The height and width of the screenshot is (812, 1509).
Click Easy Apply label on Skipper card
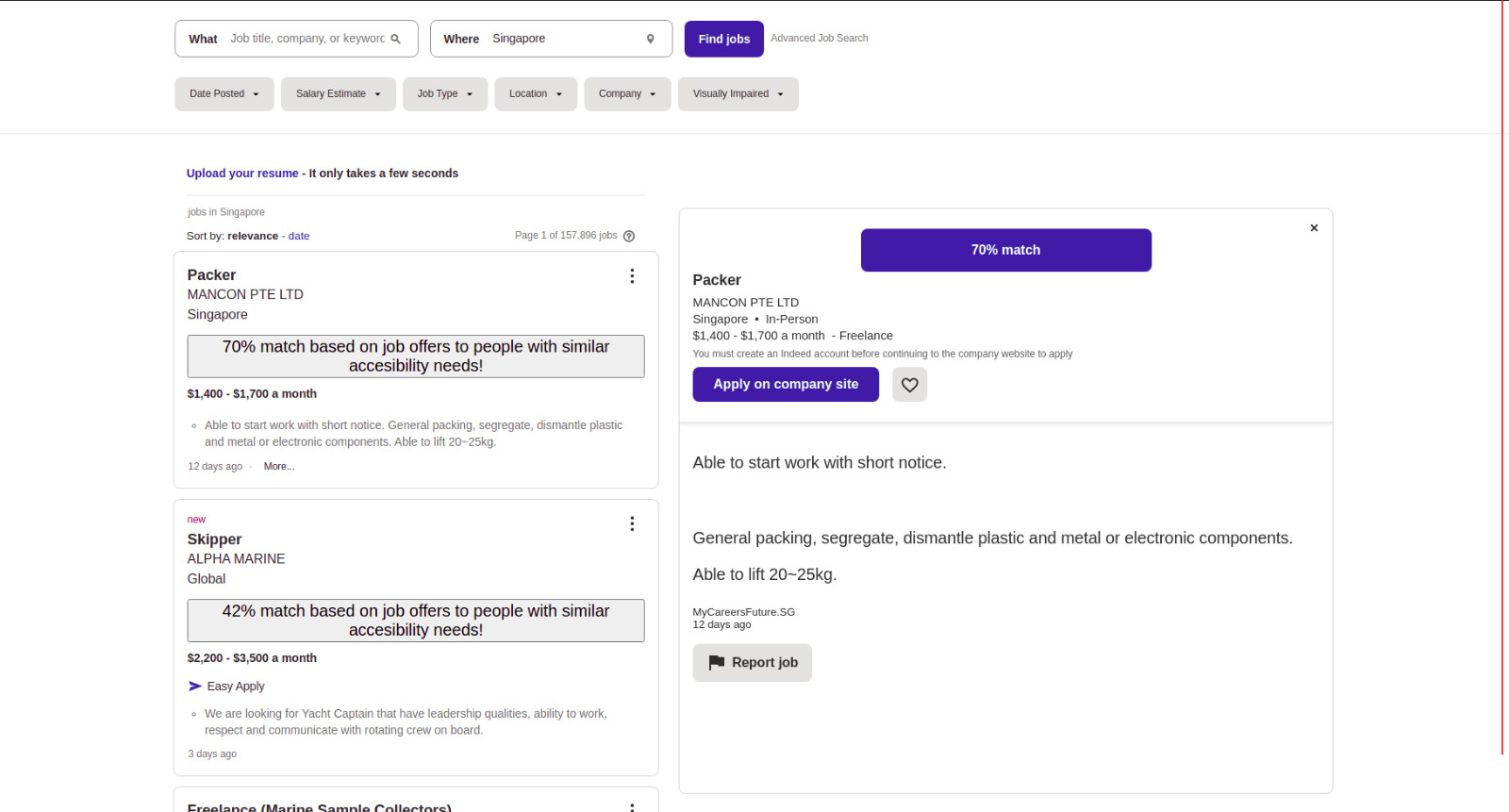tap(236, 687)
